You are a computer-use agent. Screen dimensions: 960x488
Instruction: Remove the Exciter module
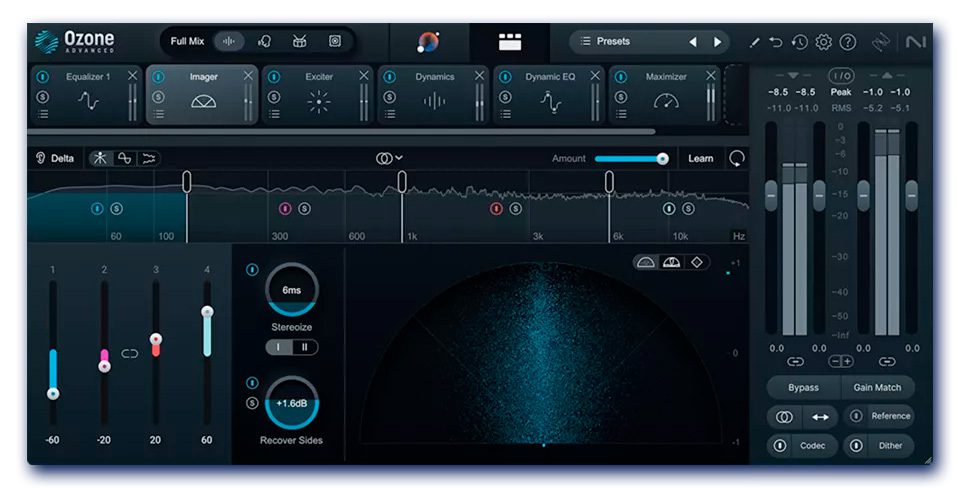point(364,75)
